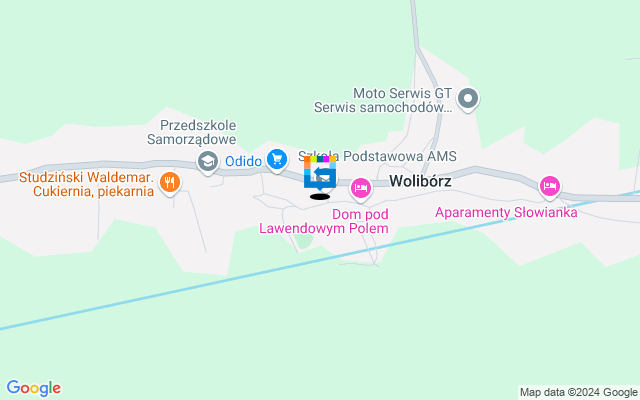Click the Aparamenty Słowianka label
640x400 pixels.
point(506,213)
